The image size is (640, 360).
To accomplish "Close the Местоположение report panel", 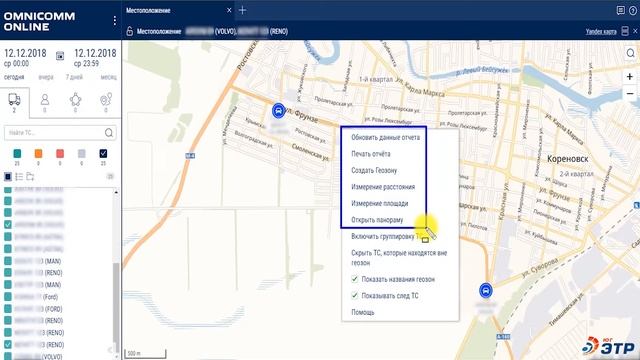I will click(x=636, y=31).
